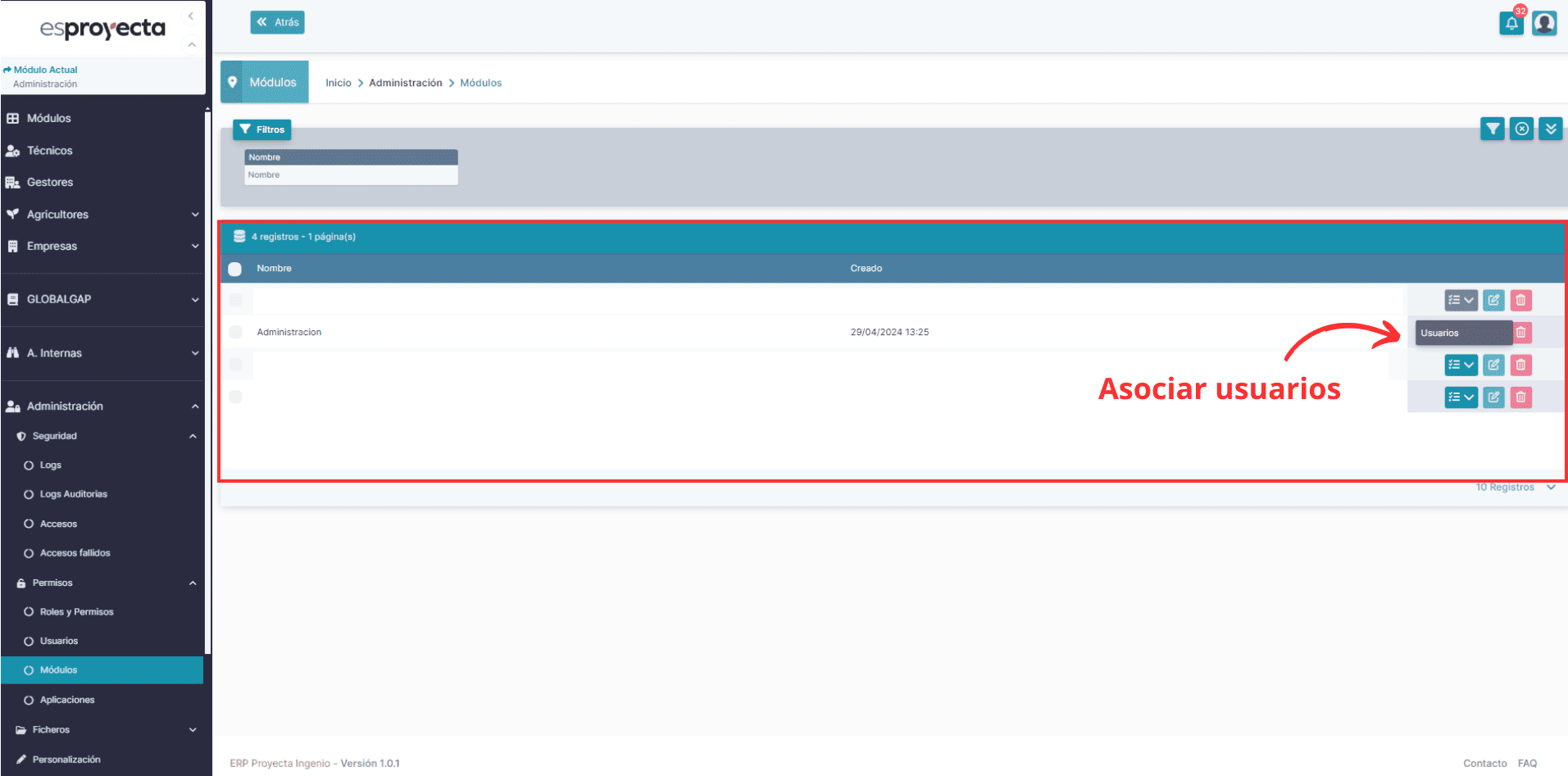Screen dimensions: 1568x776
Task: Click the Atrás back button
Action: pos(277,22)
